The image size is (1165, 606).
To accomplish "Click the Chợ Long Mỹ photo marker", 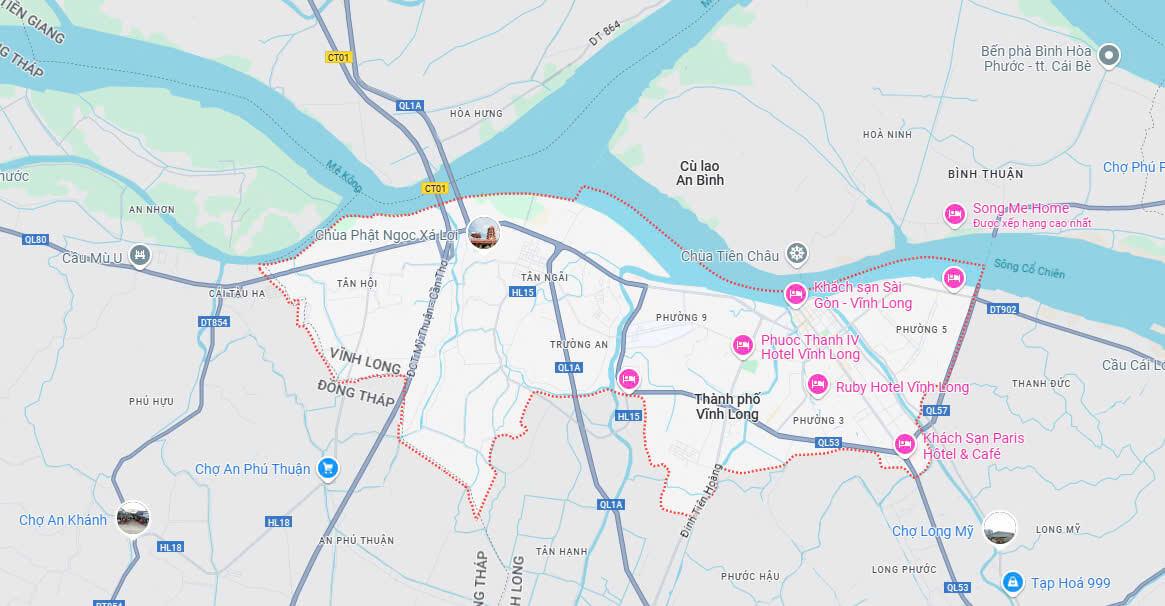I will pos(999,528).
